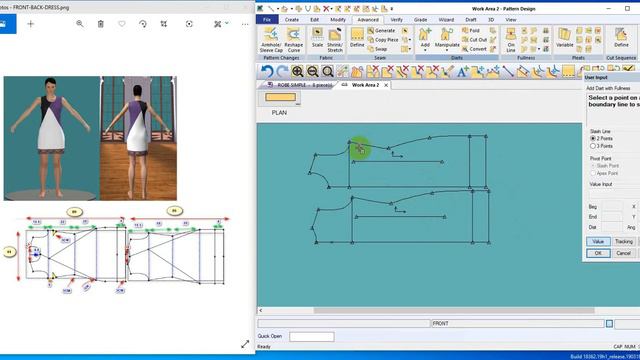This screenshot has height=360, width=640.
Task: Select the Fold dart tool
Action: click(471, 31)
